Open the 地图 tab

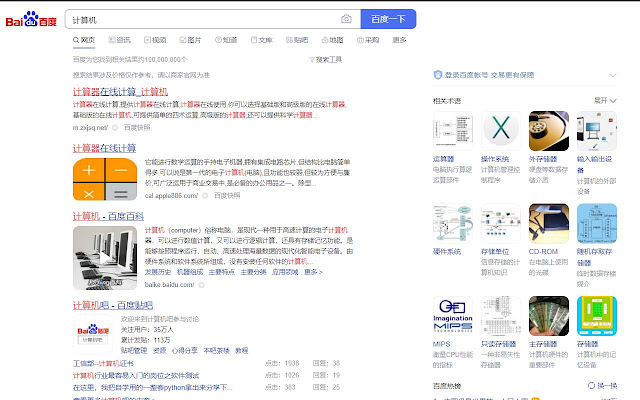[x=332, y=40]
